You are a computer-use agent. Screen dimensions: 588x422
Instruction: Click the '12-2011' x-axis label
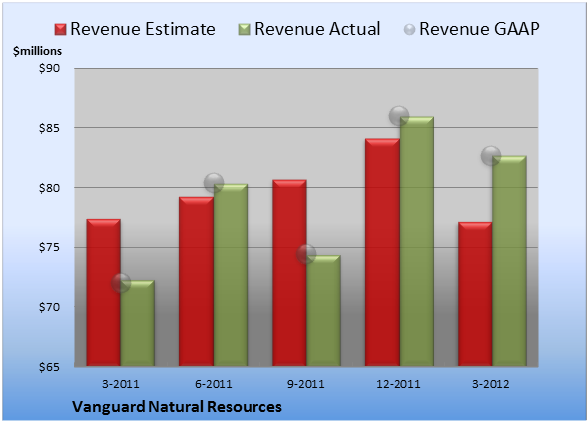398,384
